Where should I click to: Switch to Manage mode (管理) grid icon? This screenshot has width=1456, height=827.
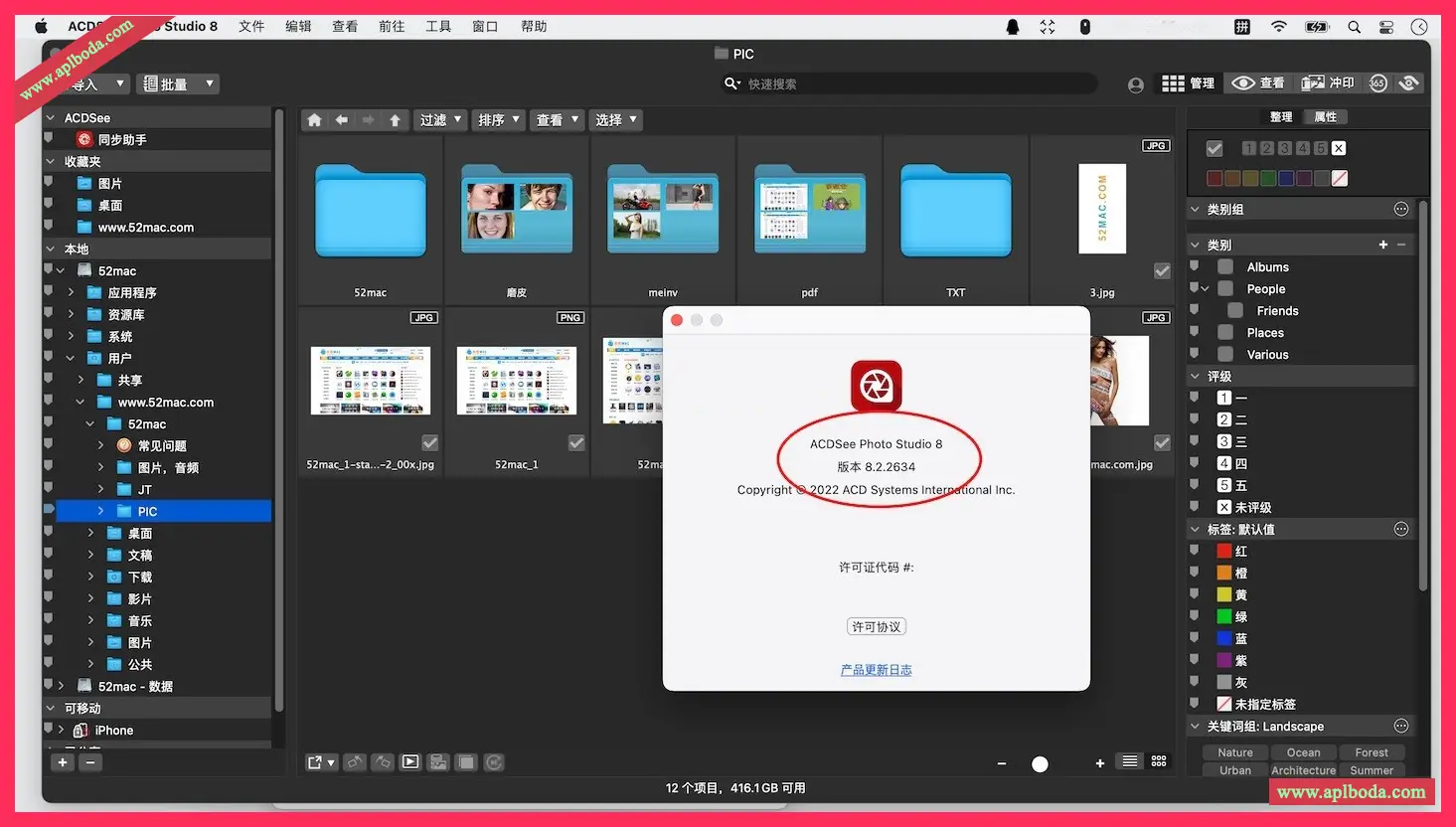click(x=1188, y=83)
